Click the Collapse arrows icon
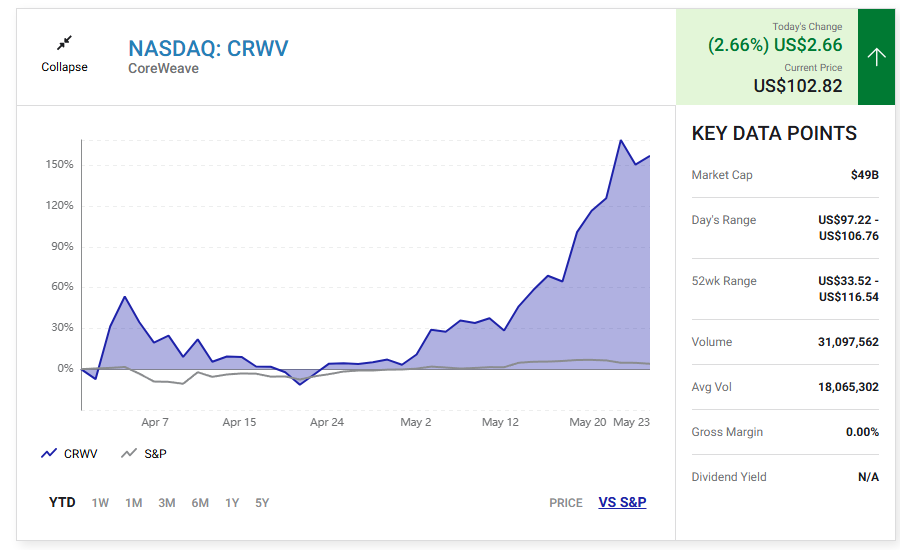Viewport: 900px width, 550px height. 64,42
